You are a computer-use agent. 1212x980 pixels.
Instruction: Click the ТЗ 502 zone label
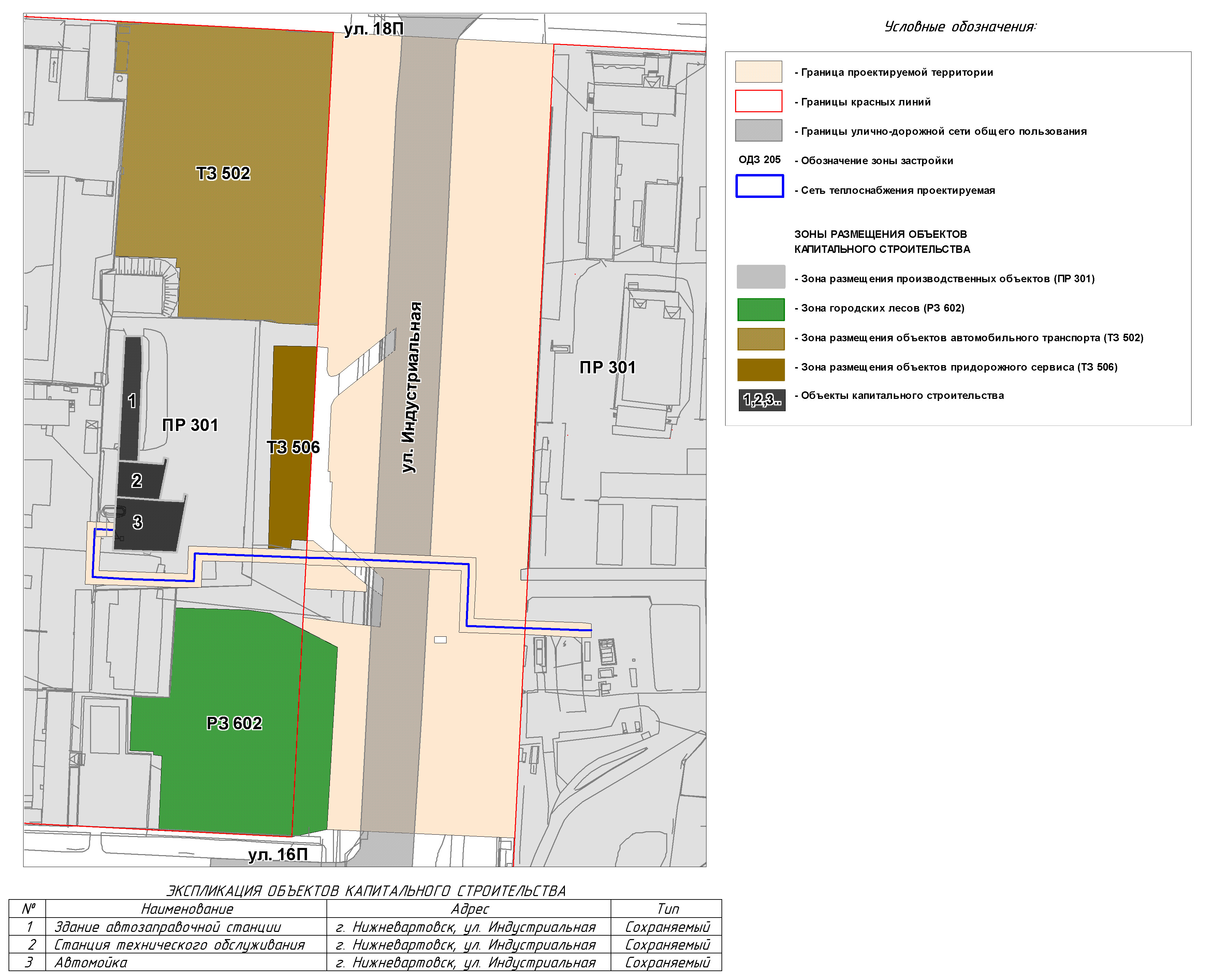point(223,173)
